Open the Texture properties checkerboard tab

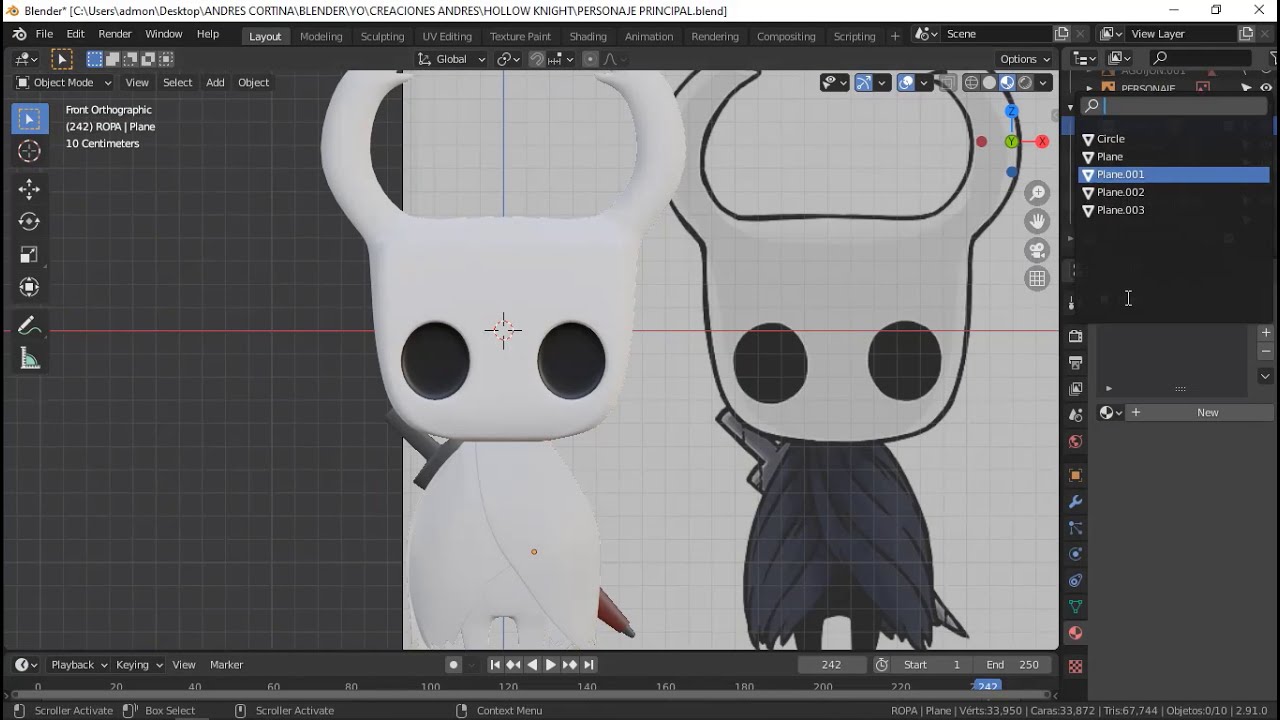[x=1076, y=667]
